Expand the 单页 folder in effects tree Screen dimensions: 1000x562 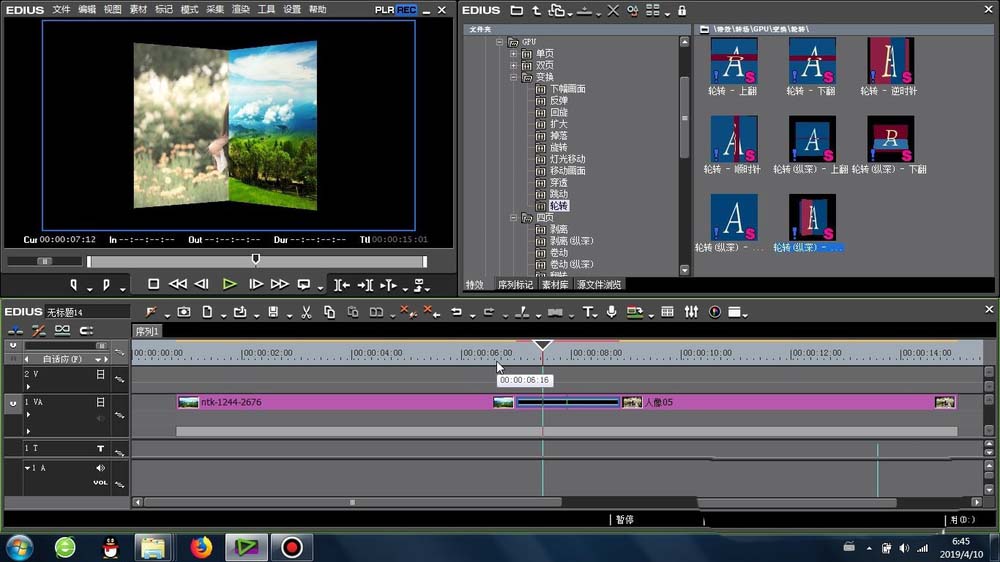coord(514,54)
